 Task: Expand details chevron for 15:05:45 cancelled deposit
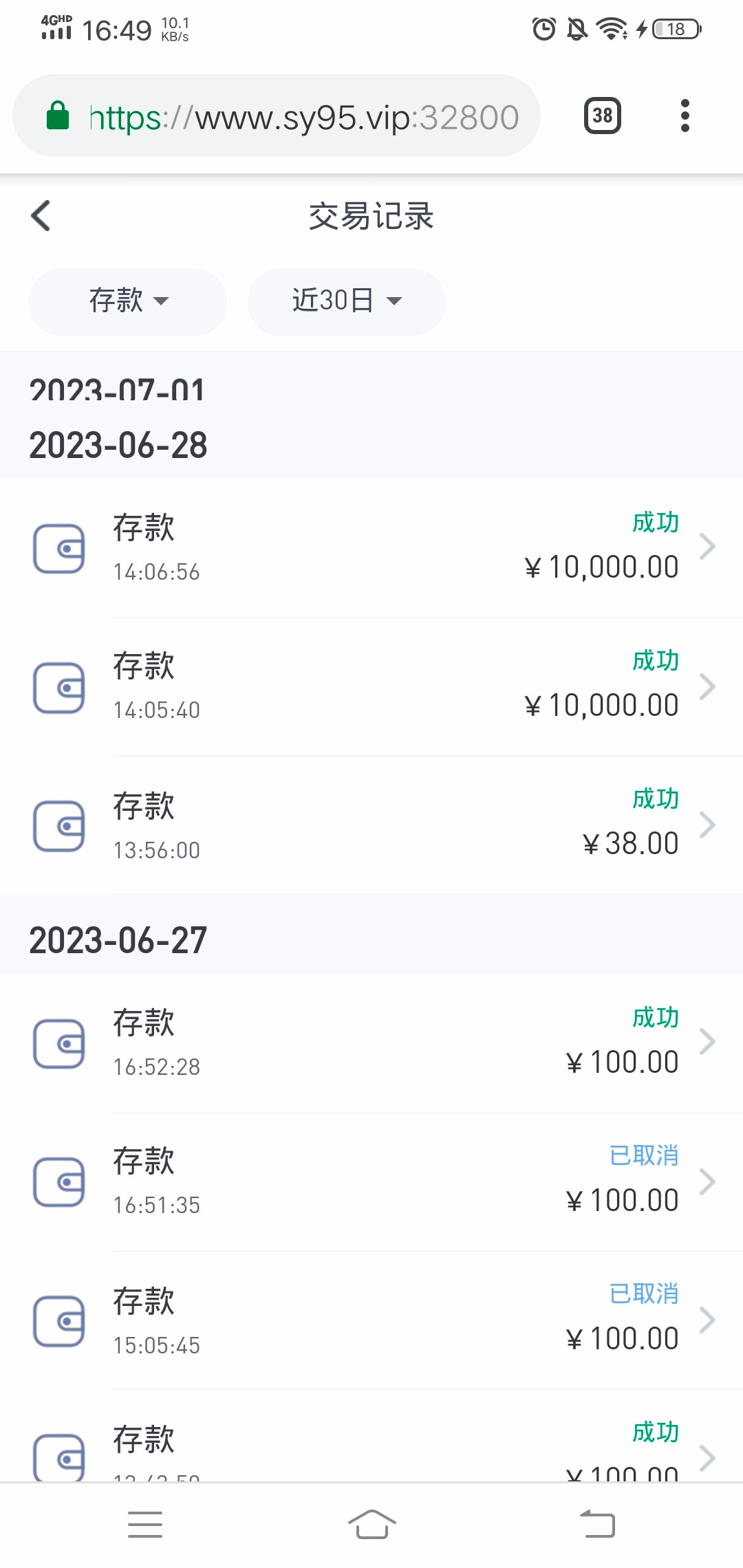click(707, 1320)
